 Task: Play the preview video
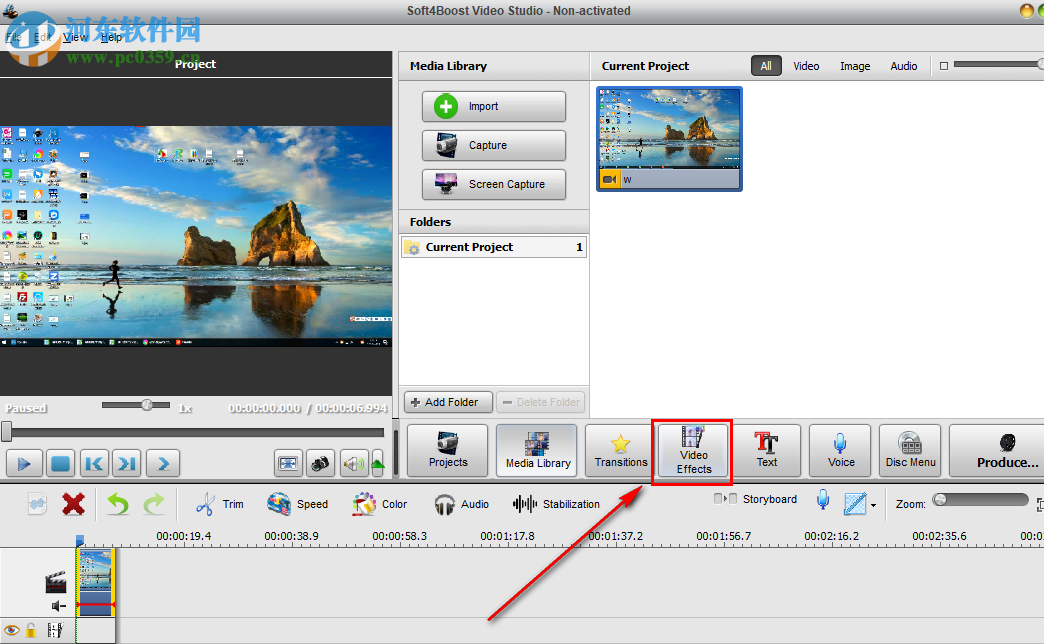(x=25, y=464)
